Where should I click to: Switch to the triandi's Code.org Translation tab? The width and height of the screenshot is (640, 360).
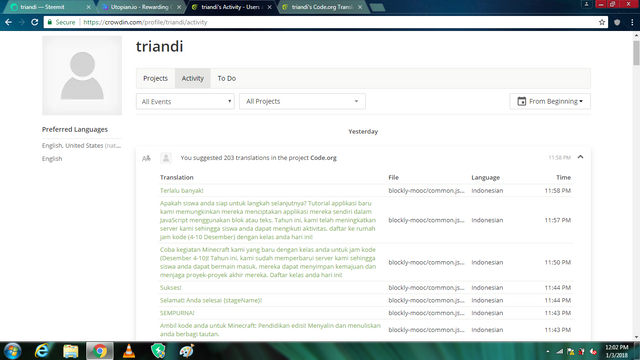pos(322,7)
